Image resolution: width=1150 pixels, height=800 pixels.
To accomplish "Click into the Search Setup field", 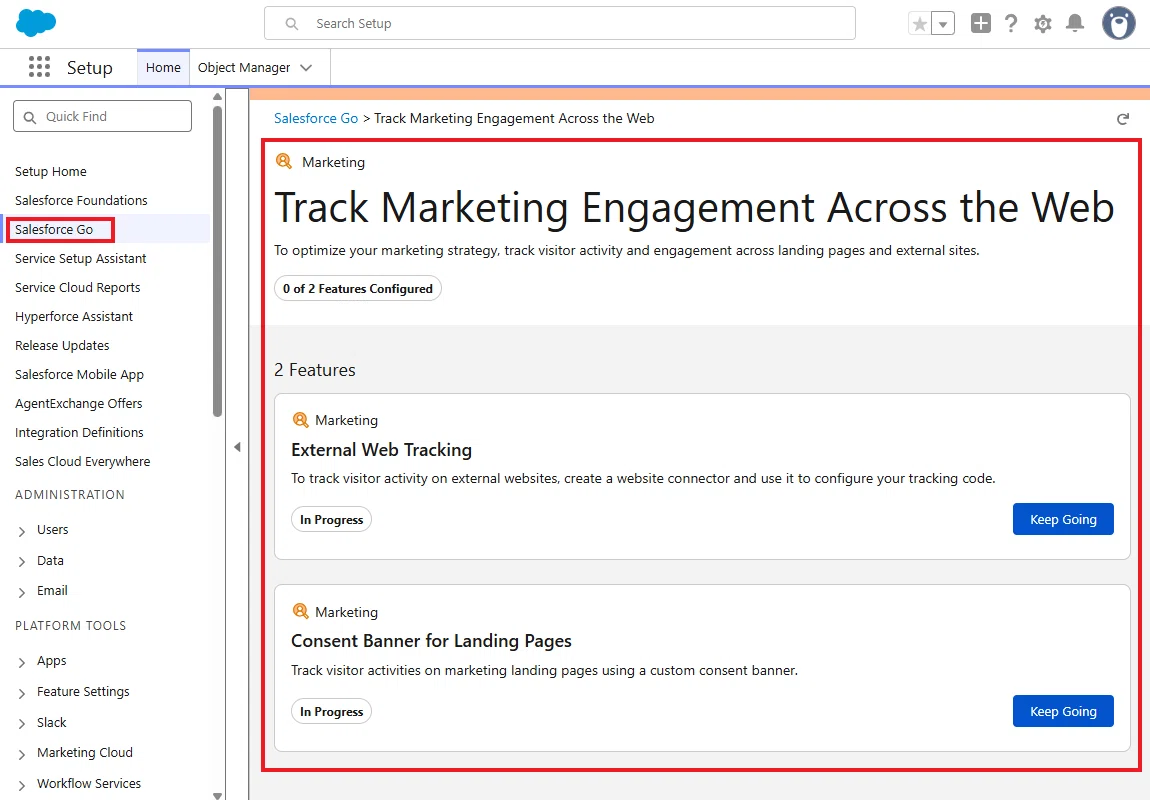I will coord(560,23).
